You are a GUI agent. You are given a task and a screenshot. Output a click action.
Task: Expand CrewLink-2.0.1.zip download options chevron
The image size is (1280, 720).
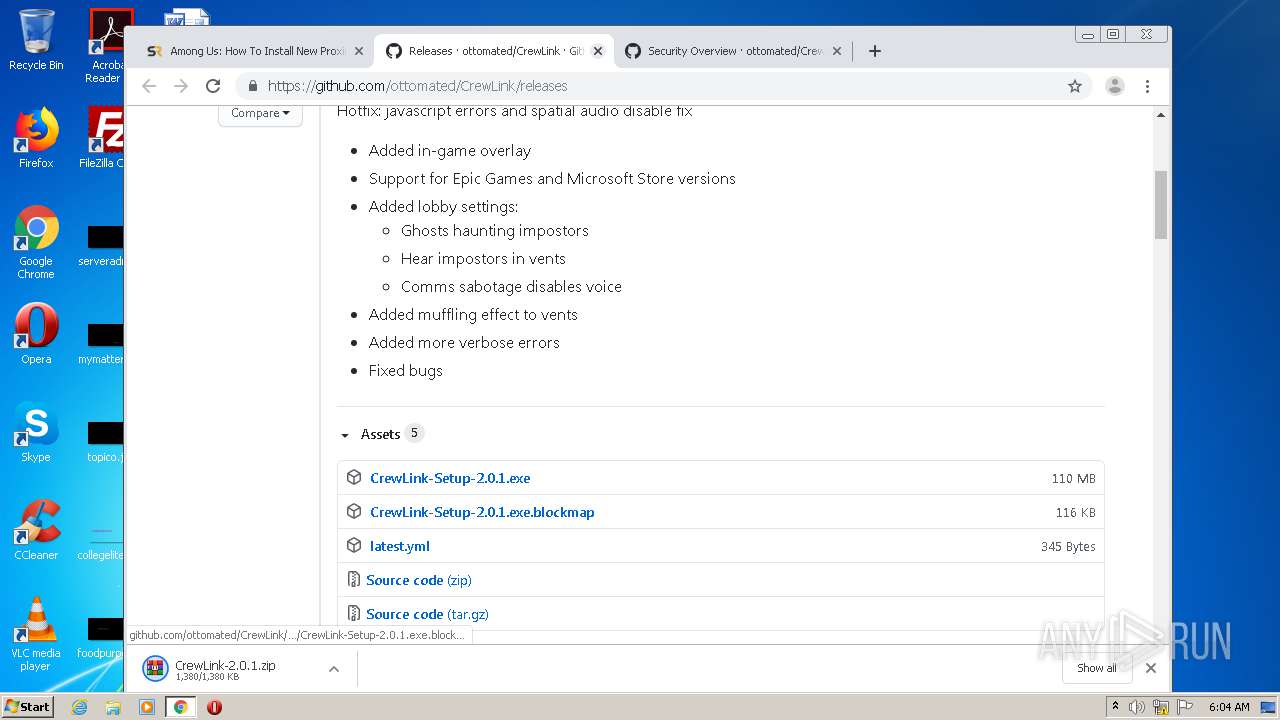tap(334, 669)
